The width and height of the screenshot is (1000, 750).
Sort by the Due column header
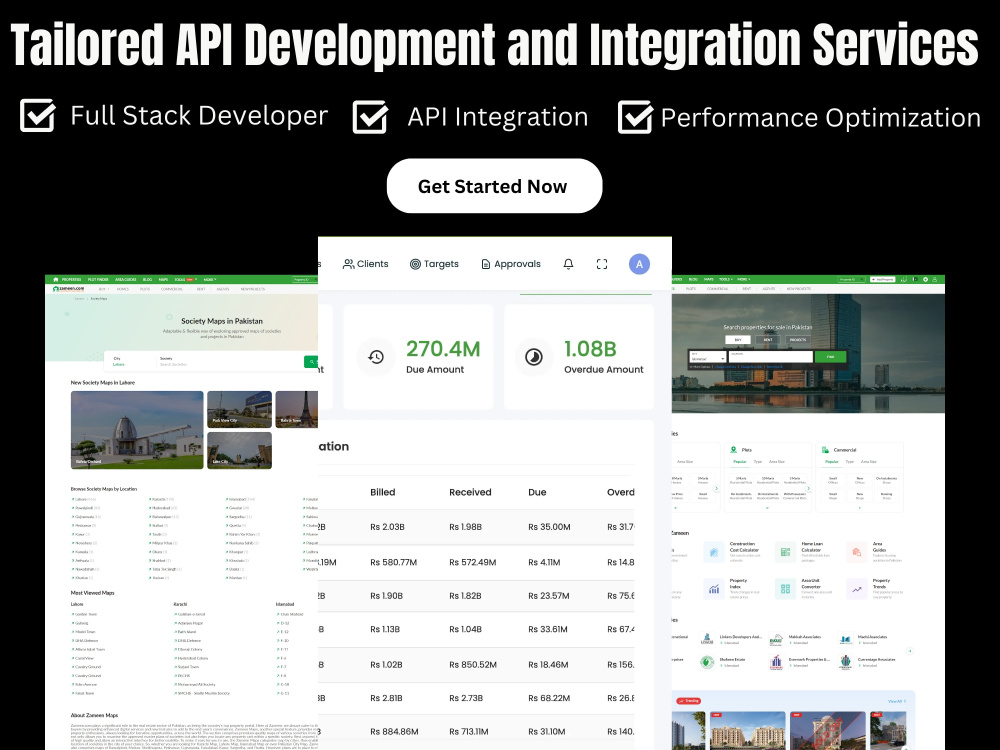(537, 492)
